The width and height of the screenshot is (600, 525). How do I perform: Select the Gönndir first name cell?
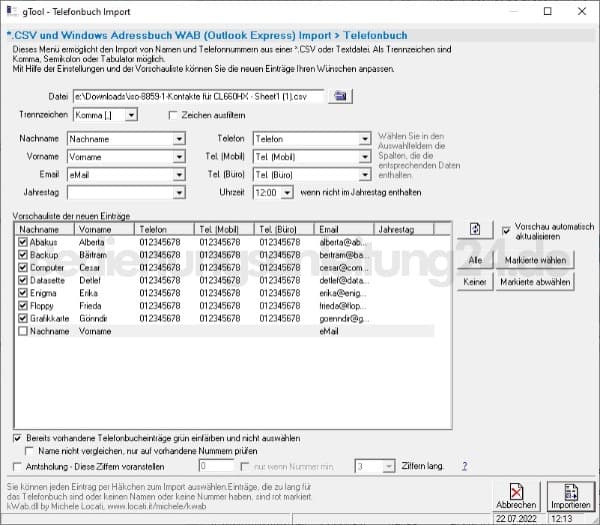pos(93,318)
